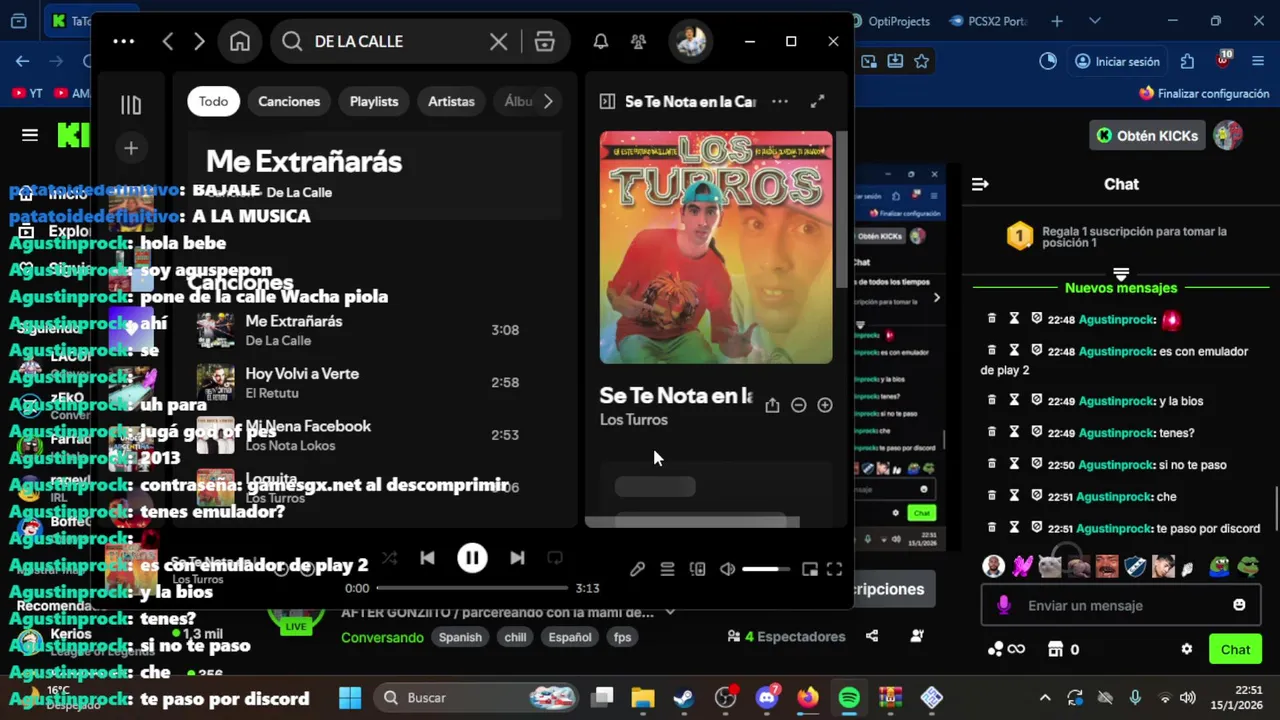Open Spotify's three-dot main menu
Image resolution: width=1280 pixels, height=720 pixels.
point(124,41)
